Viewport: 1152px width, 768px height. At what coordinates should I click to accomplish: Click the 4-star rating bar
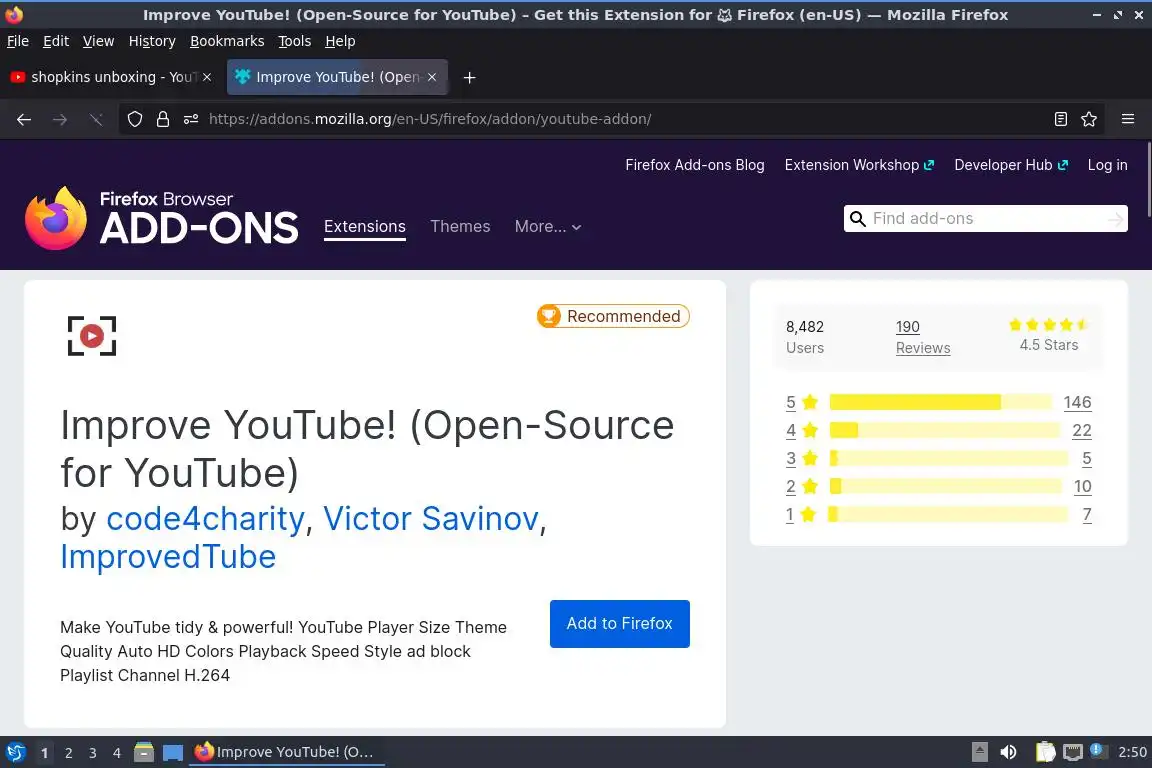pyautogui.click(x=945, y=430)
